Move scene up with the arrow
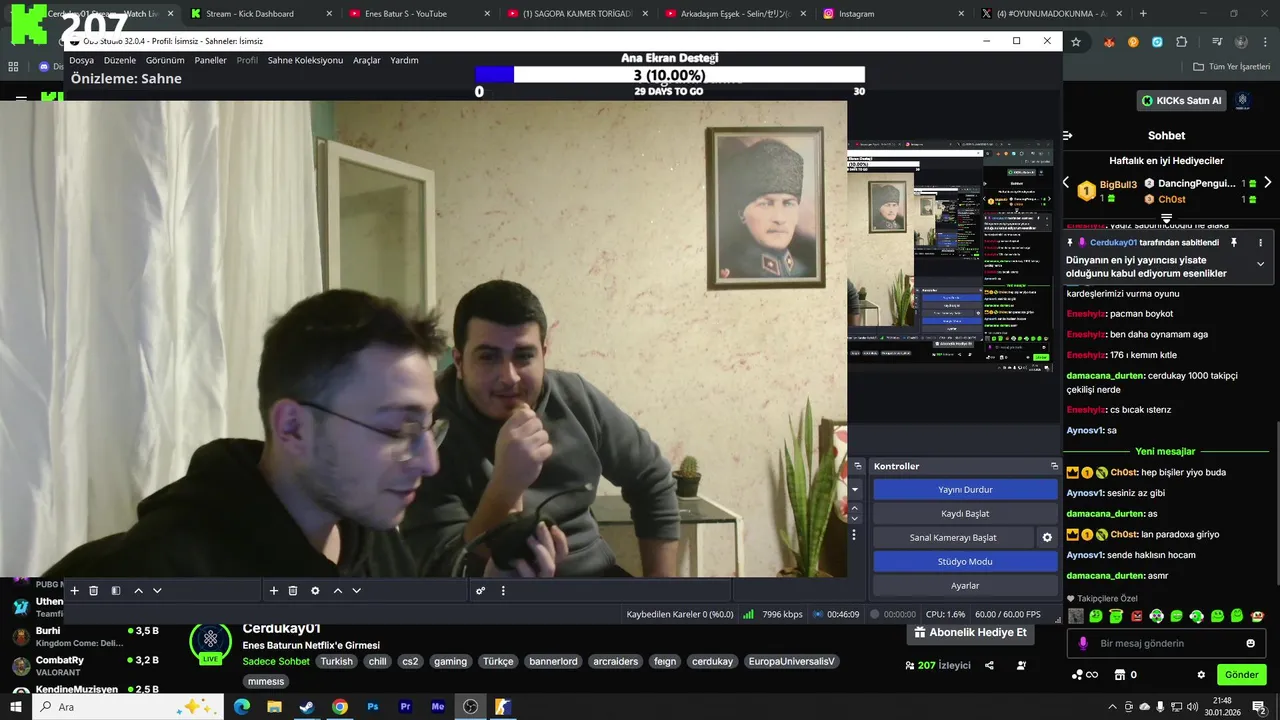This screenshot has width=1280, height=720. pyautogui.click(x=138, y=591)
